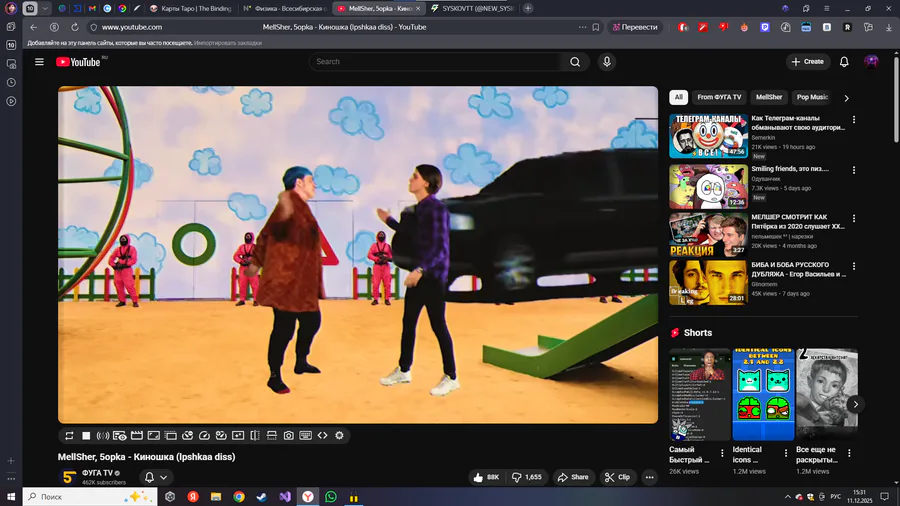Open the sound boost waves icon

coord(103,436)
